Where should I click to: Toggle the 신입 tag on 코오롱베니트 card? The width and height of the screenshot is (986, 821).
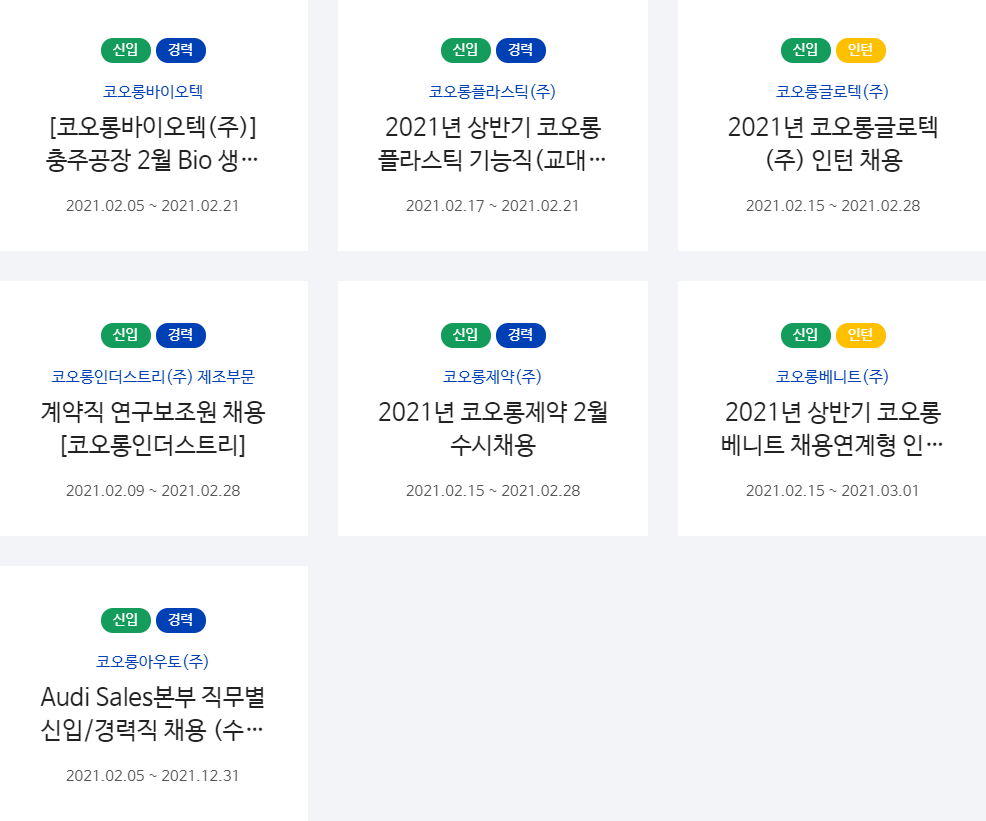tap(806, 335)
